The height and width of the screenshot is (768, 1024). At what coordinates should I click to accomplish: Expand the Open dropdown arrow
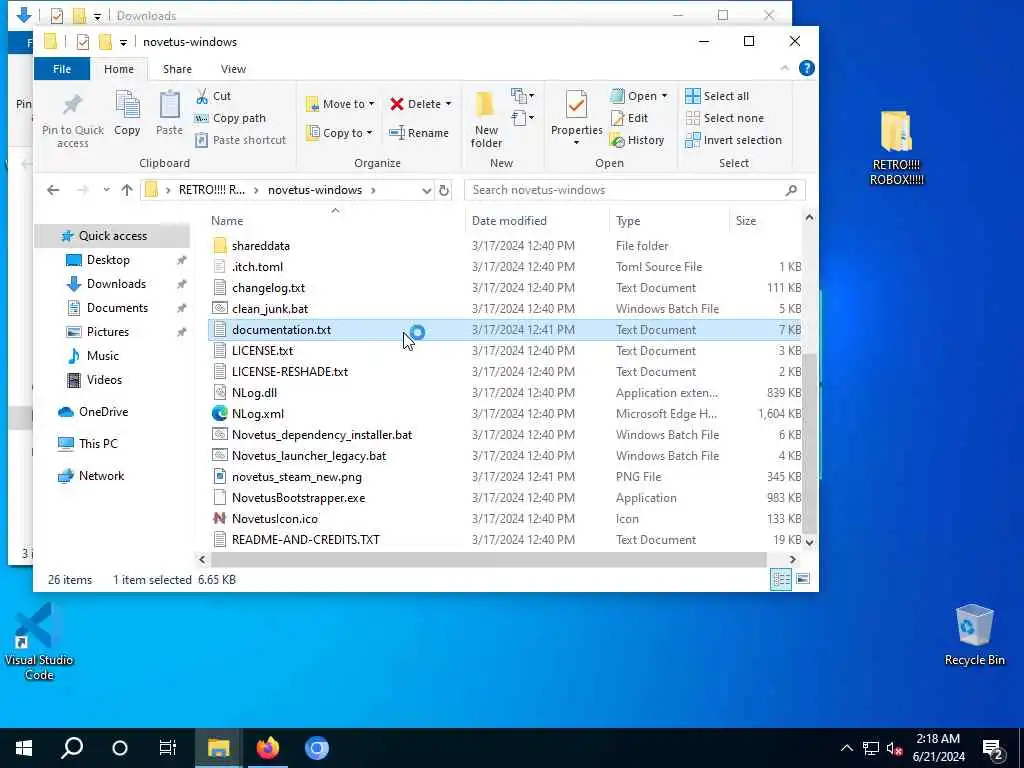tap(664, 96)
